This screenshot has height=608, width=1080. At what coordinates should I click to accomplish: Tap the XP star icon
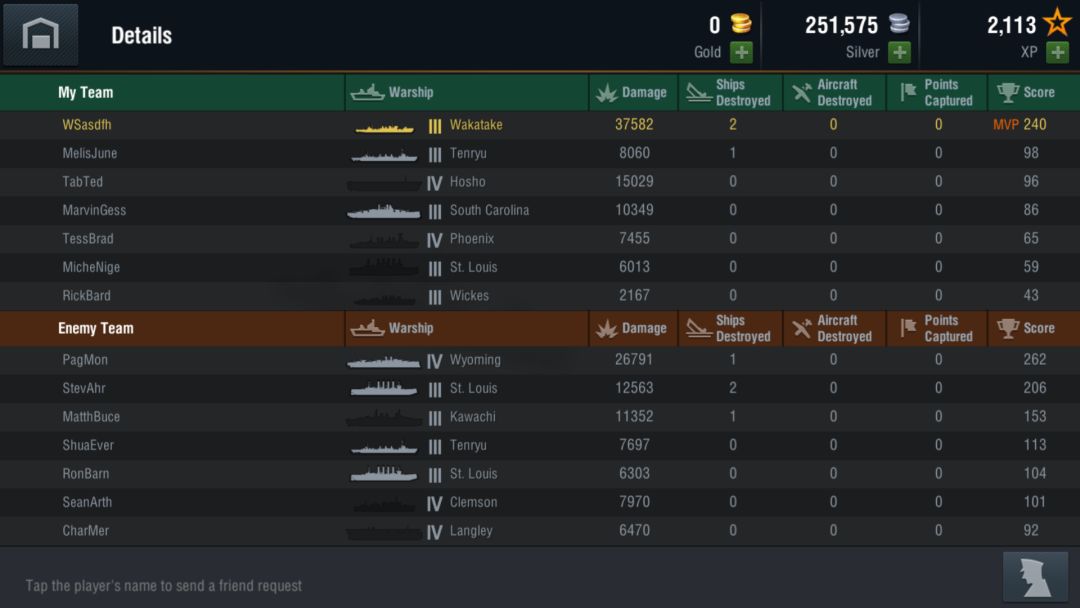click(x=1056, y=23)
